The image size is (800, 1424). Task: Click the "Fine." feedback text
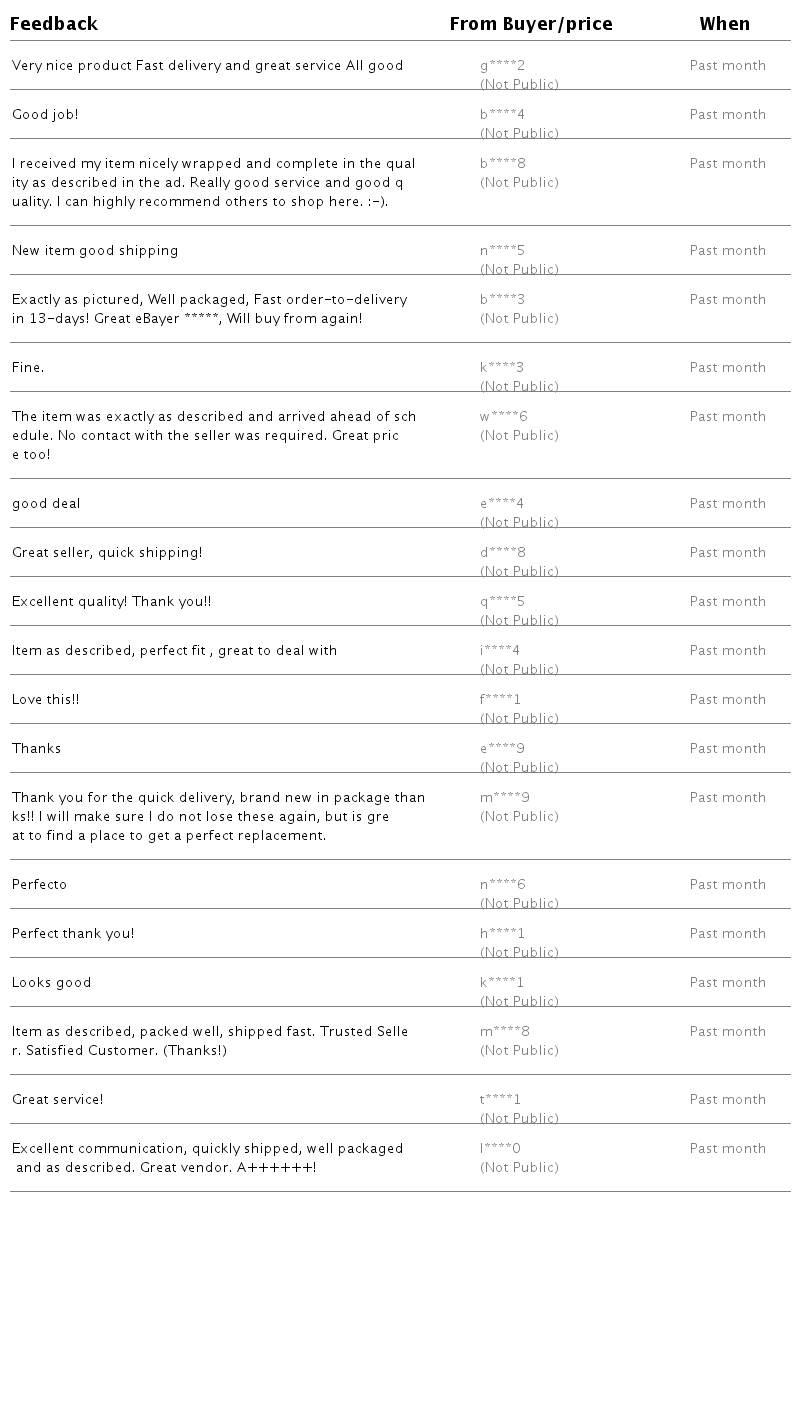tap(28, 368)
